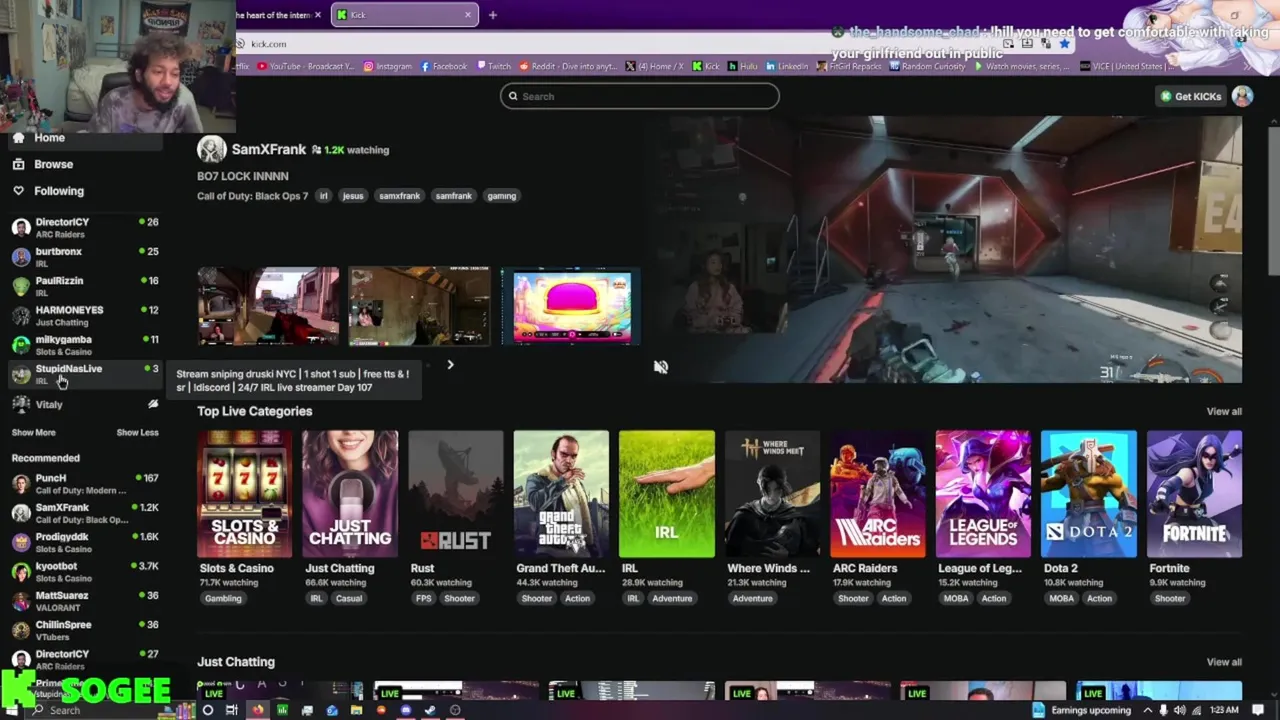Open ChillinSpree VTubers channel avatar
The width and height of the screenshot is (1280, 720).
tap(21, 630)
